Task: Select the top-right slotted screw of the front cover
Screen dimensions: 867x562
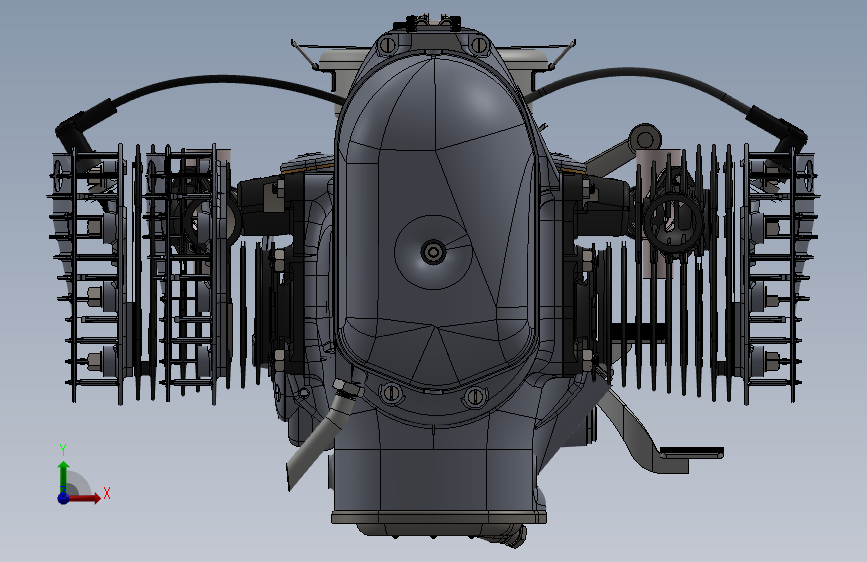Action: tap(479, 45)
